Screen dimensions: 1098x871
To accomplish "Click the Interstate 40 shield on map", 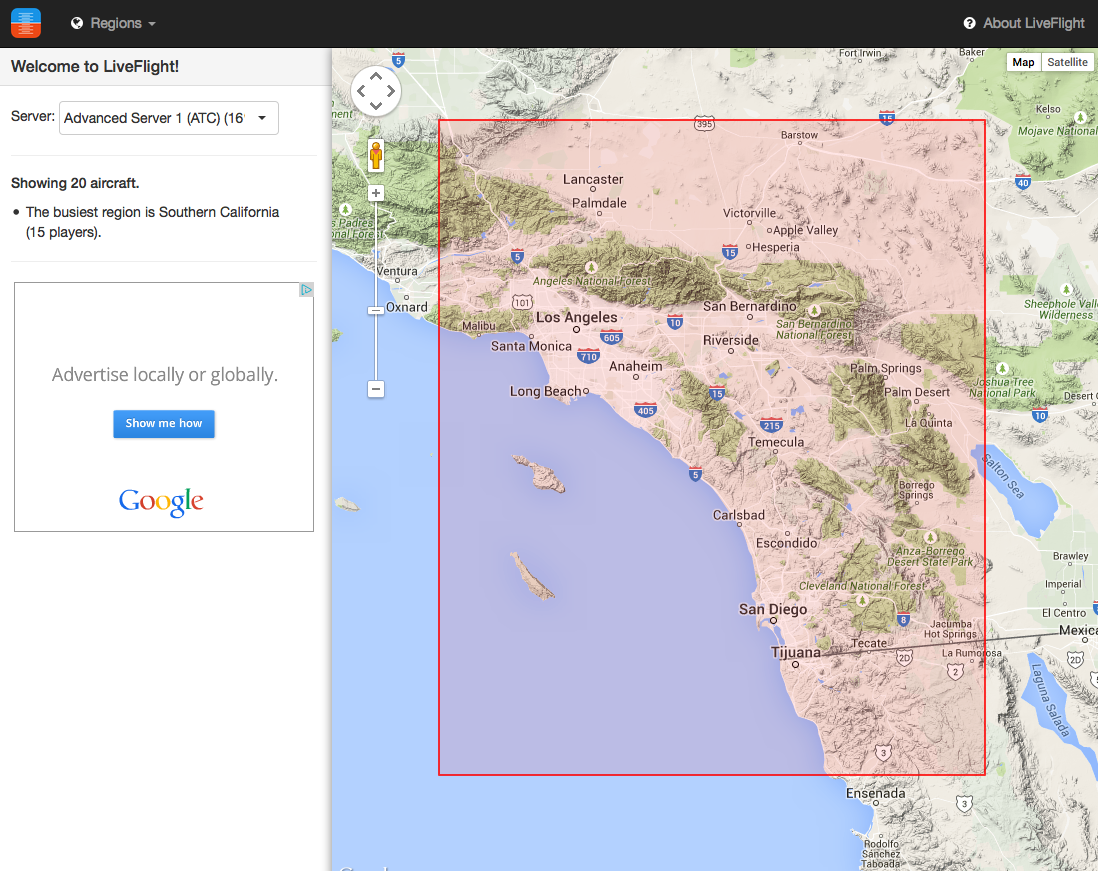I will [1022, 182].
